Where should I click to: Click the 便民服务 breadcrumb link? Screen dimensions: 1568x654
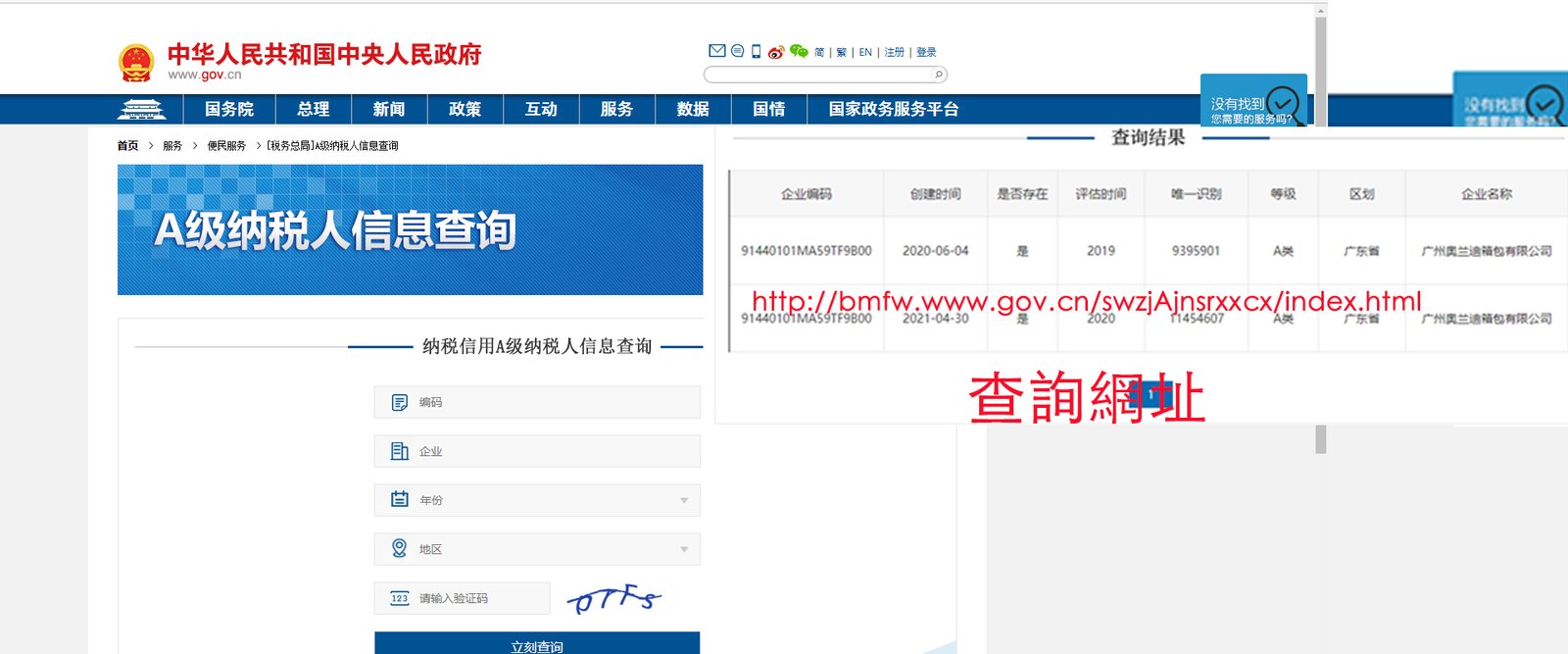point(226,145)
